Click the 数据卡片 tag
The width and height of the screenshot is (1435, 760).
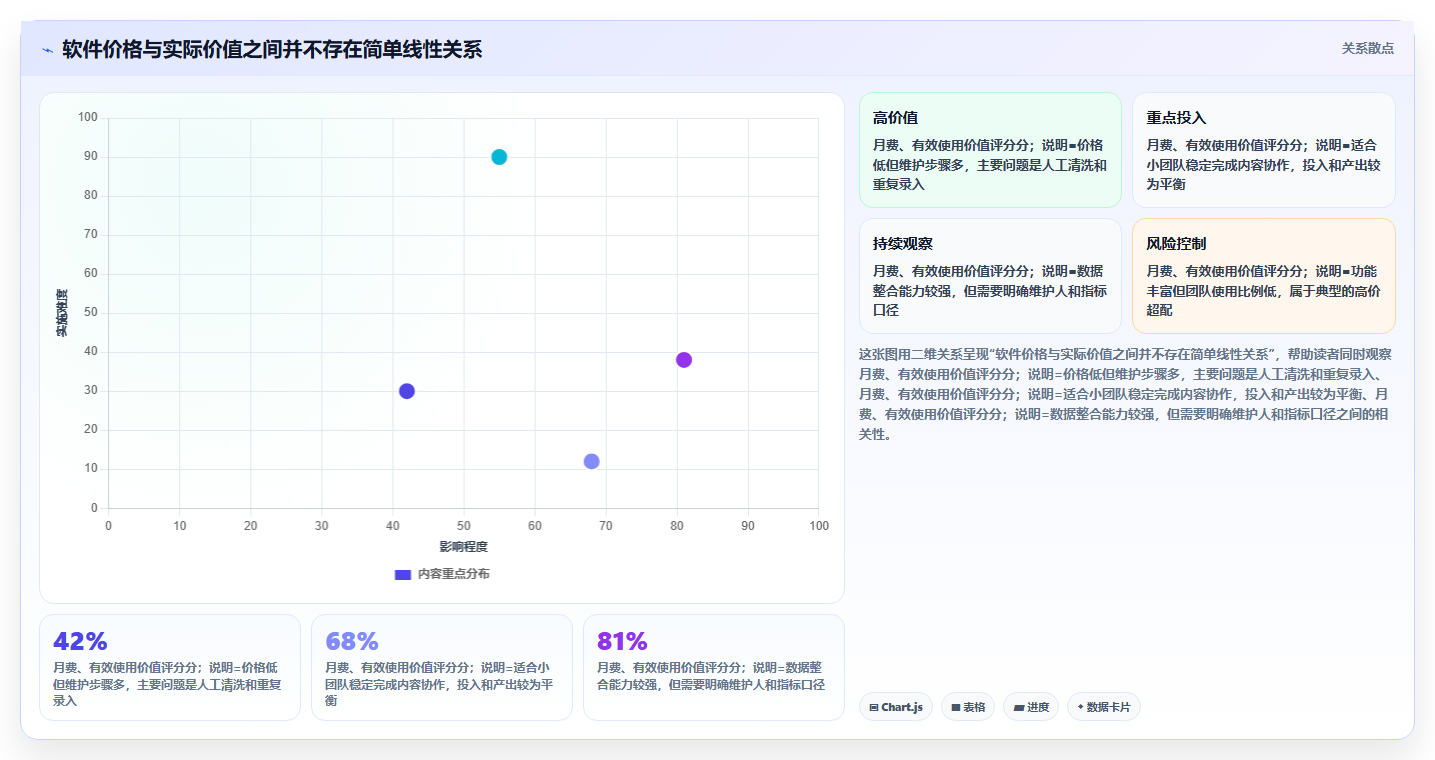coord(1104,707)
